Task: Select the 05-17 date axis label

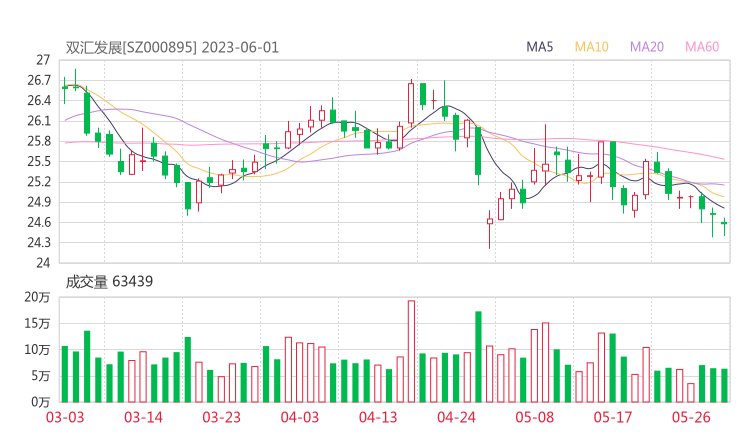Action: tap(613, 417)
